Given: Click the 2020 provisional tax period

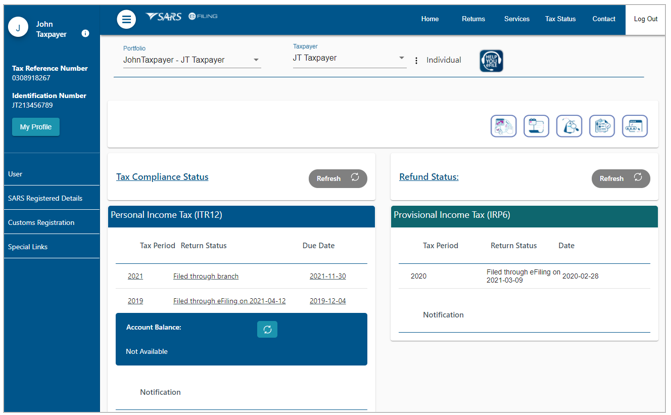Looking at the screenshot, I should 419,276.
